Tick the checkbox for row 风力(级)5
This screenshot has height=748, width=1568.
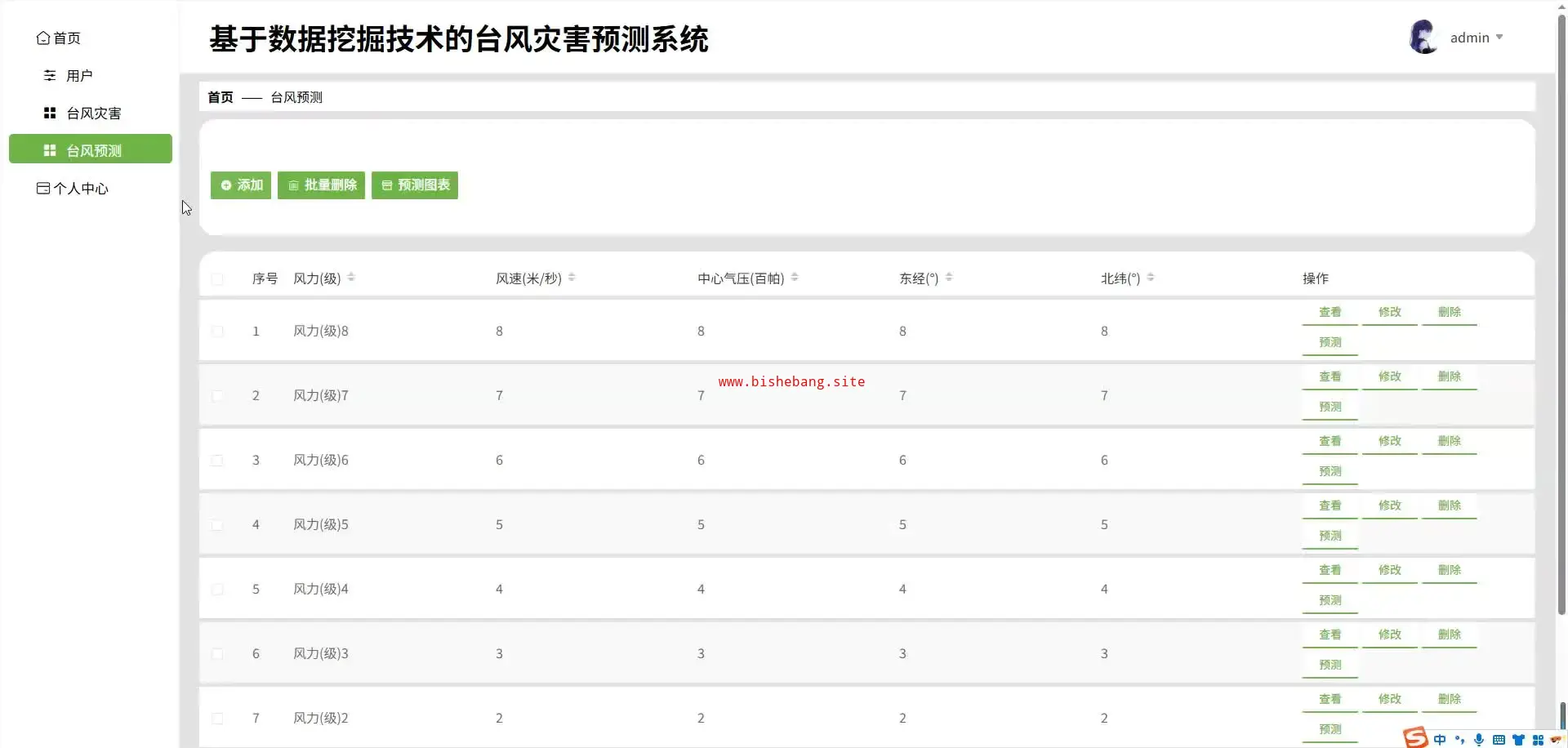[217, 525]
